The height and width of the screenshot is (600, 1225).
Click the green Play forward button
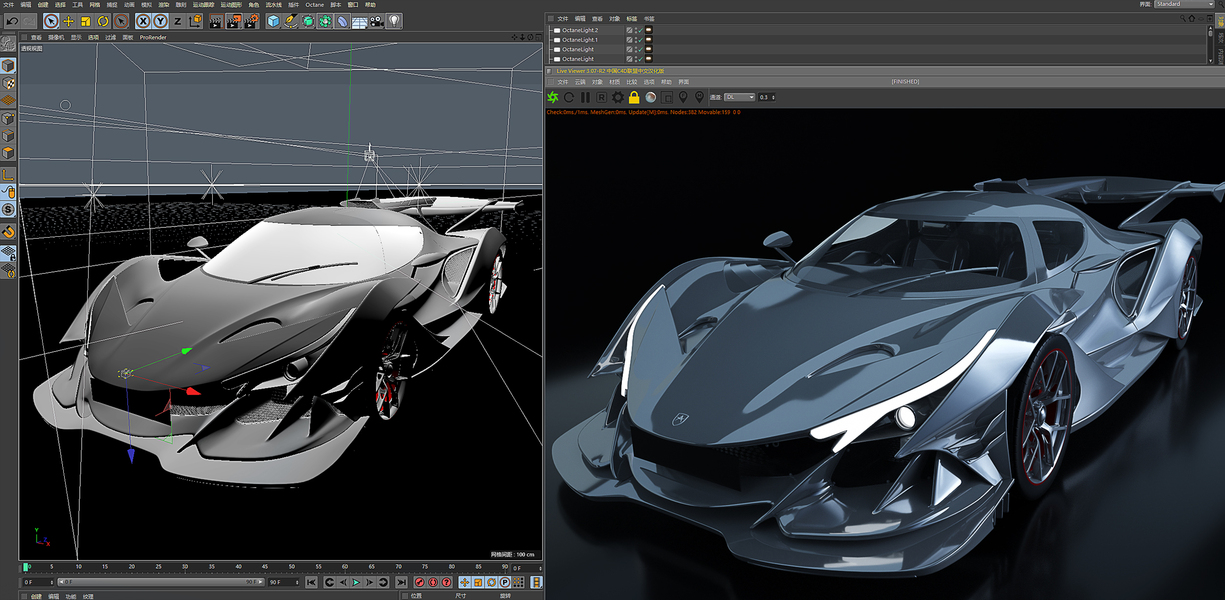click(x=356, y=582)
